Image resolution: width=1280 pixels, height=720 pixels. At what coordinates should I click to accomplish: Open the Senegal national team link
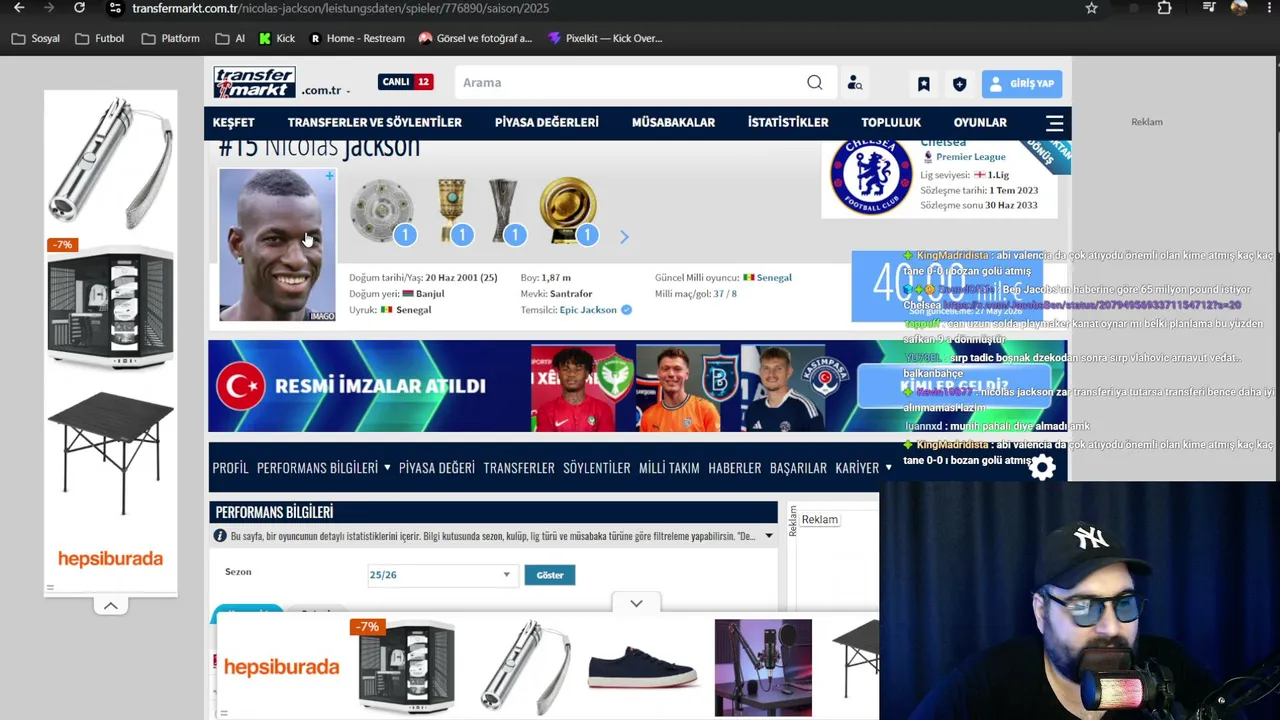coord(774,277)
